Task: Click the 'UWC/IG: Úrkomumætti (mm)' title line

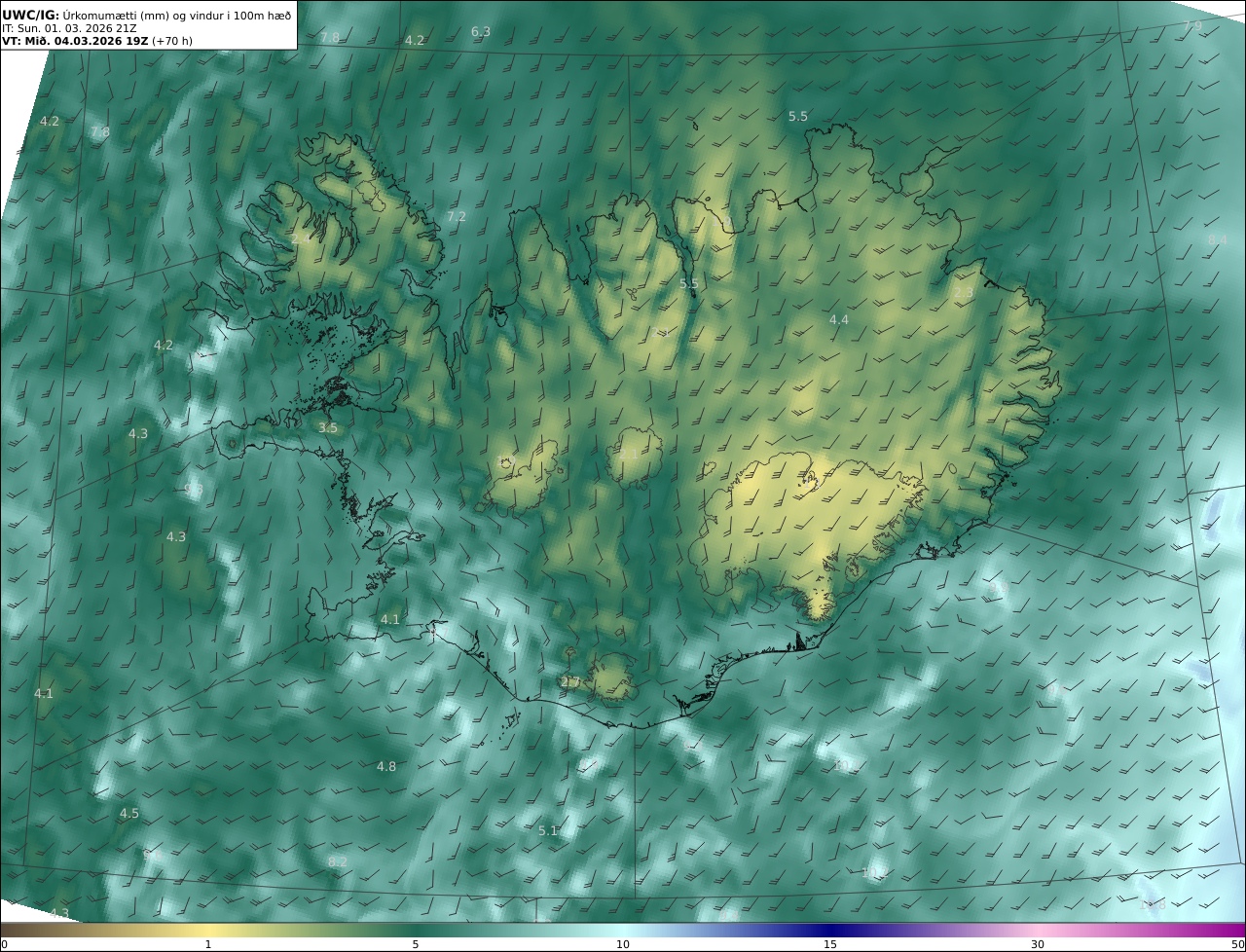Action: [x=148, y=15]
